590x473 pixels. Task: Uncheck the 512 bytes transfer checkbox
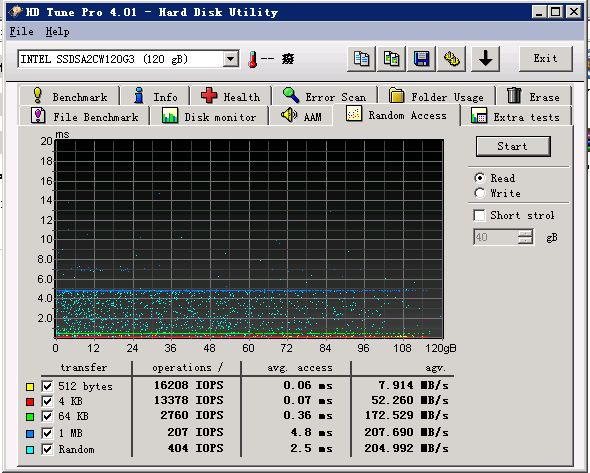tap(47, 386)
